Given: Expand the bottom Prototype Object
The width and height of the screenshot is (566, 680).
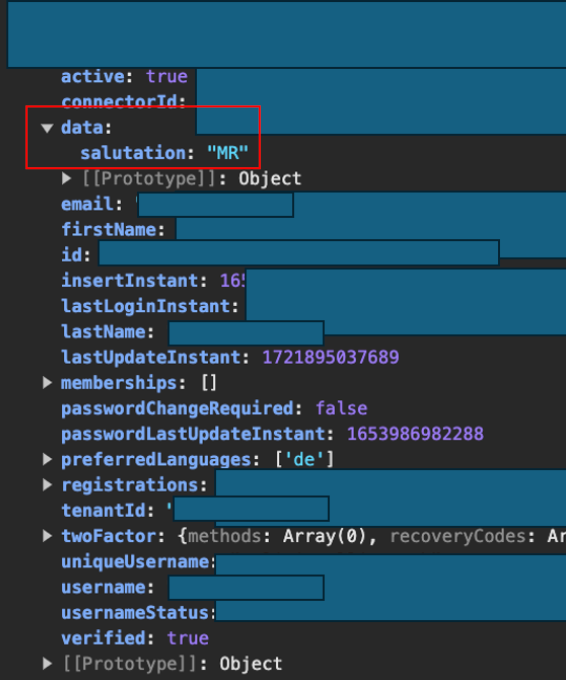Looking at the screenshot, I should click(x=47, y=664).
